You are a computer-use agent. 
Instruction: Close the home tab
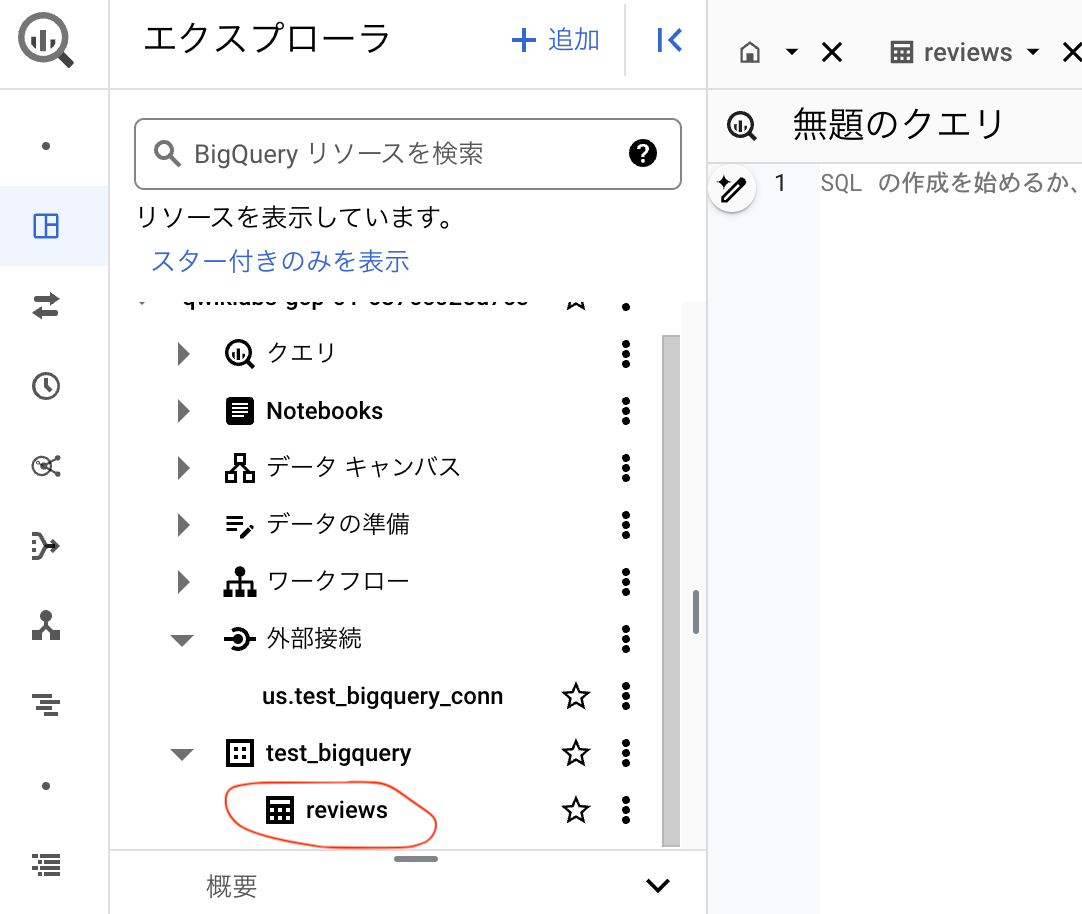[x=832, y=52]
